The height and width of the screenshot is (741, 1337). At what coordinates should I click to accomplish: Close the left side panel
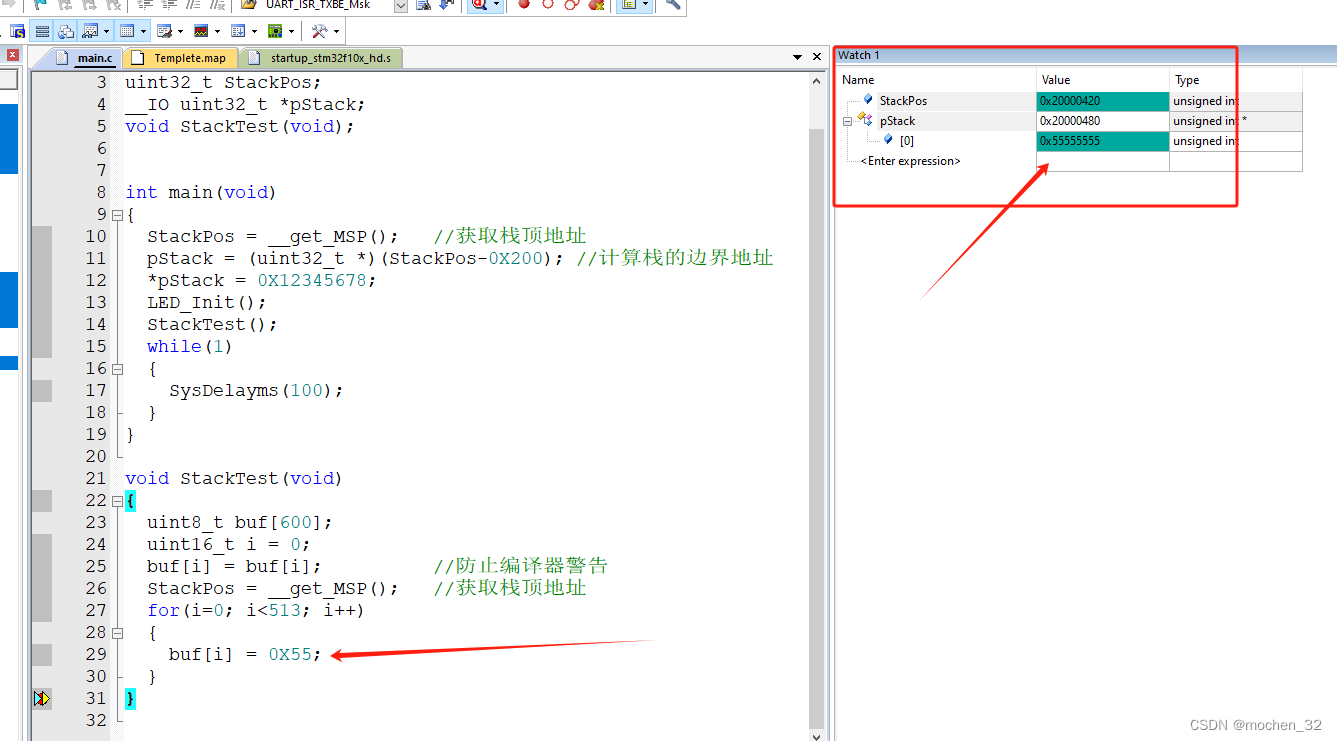[x=12, y=55]
